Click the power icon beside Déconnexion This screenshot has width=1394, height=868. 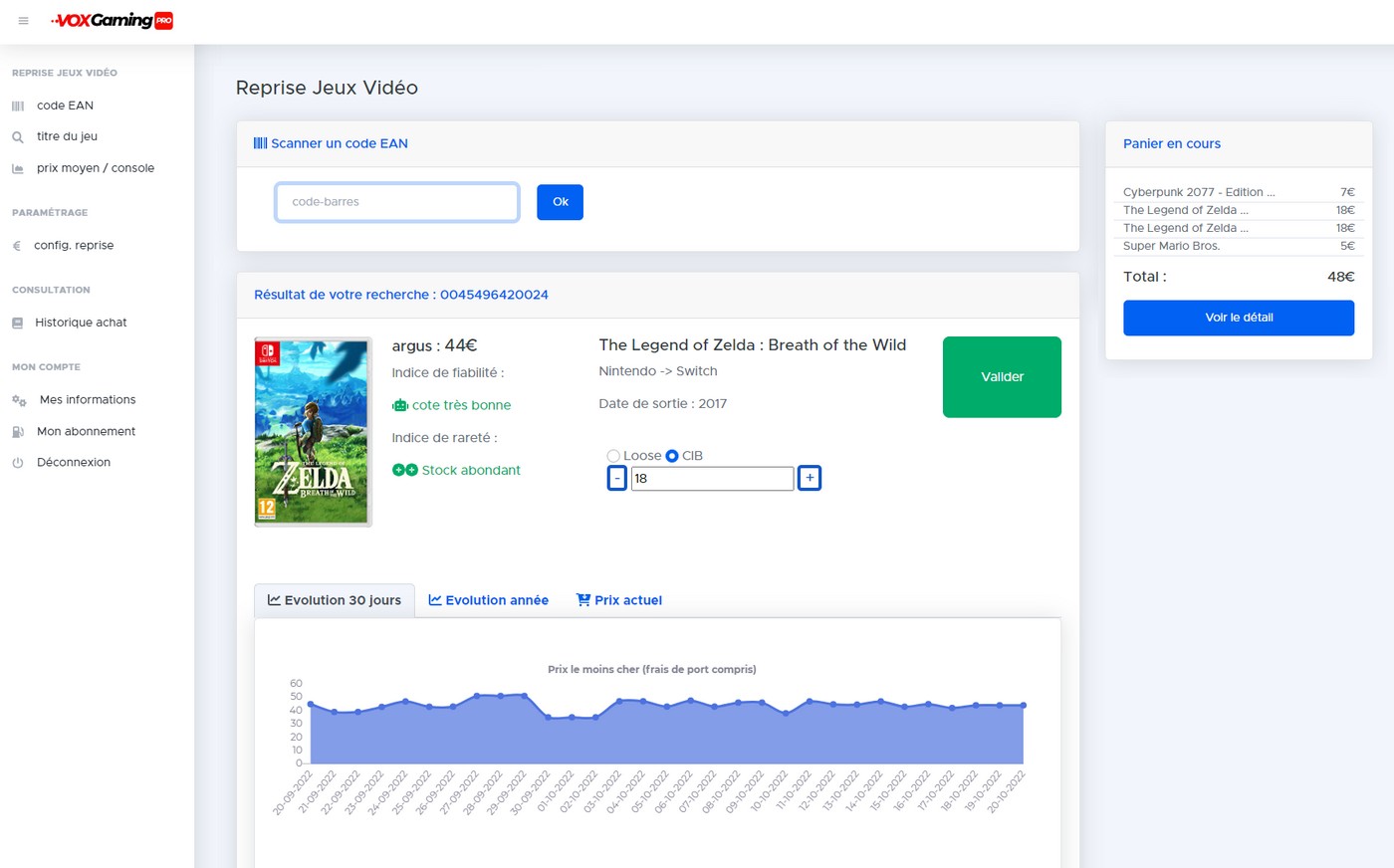tap(18, 463)
